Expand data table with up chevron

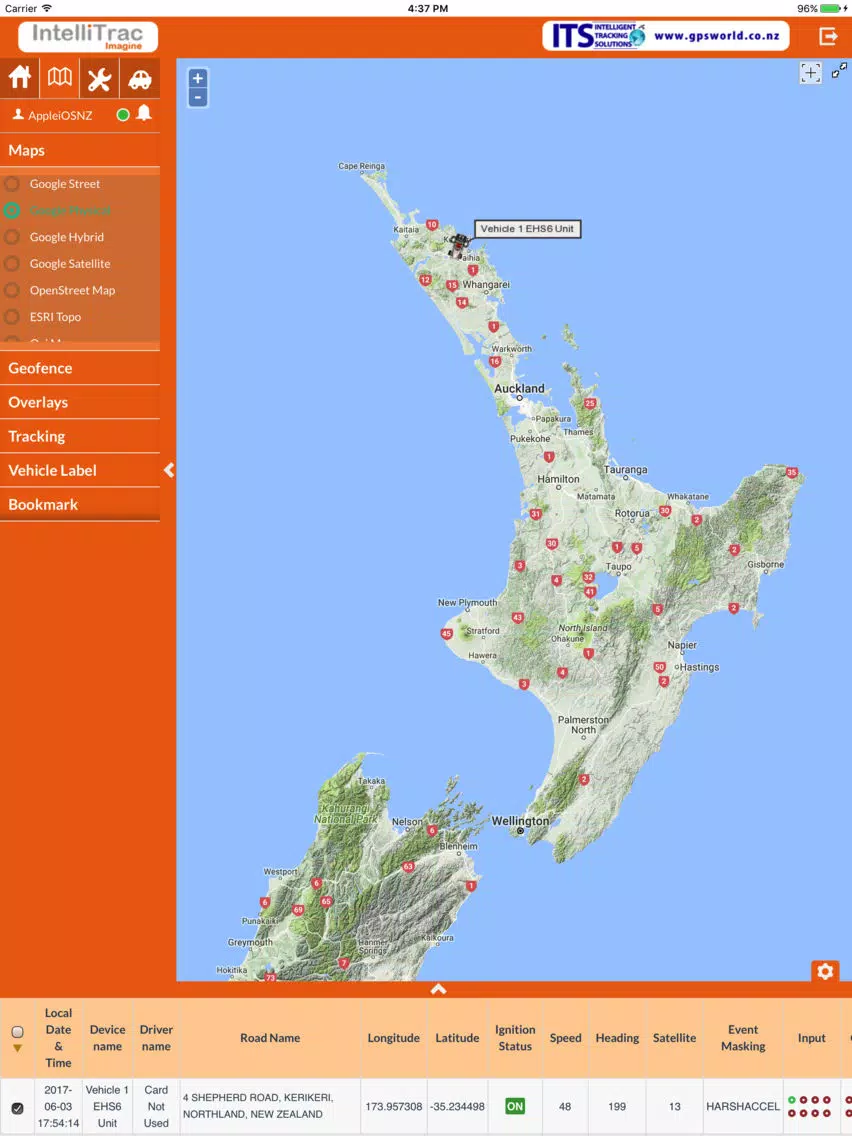[438, 989]
